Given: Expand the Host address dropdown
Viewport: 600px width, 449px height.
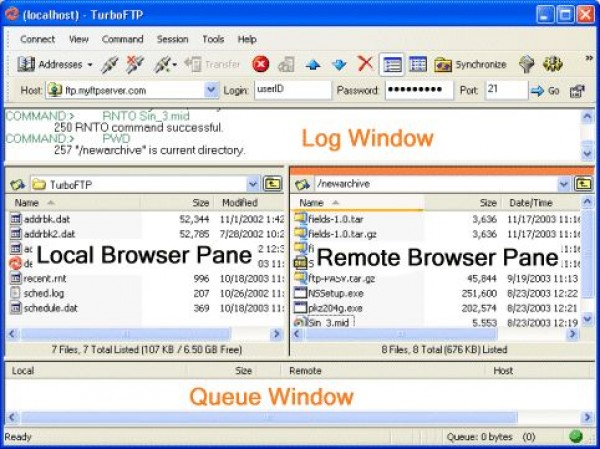Looking at the screenshot, I should (211, 90).
